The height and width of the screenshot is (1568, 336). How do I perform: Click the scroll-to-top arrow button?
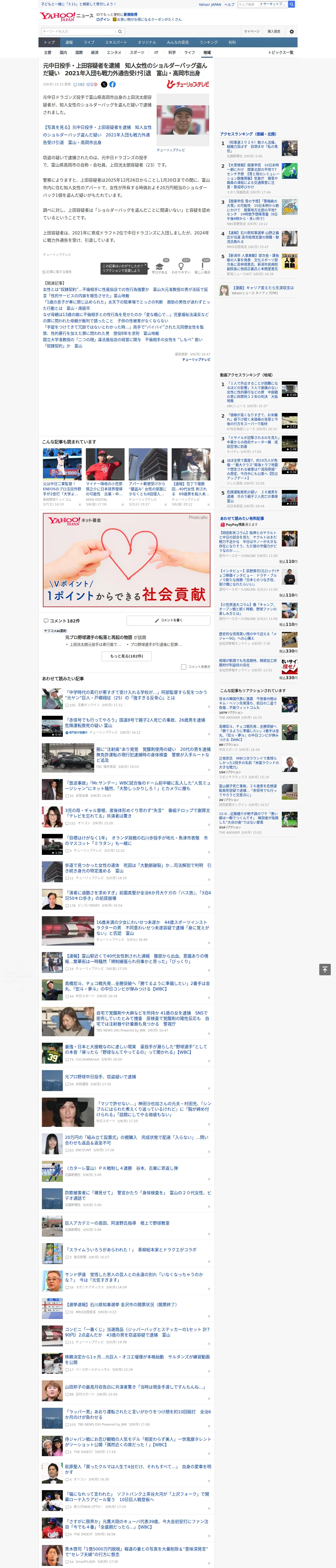click(x=325, y=970)
